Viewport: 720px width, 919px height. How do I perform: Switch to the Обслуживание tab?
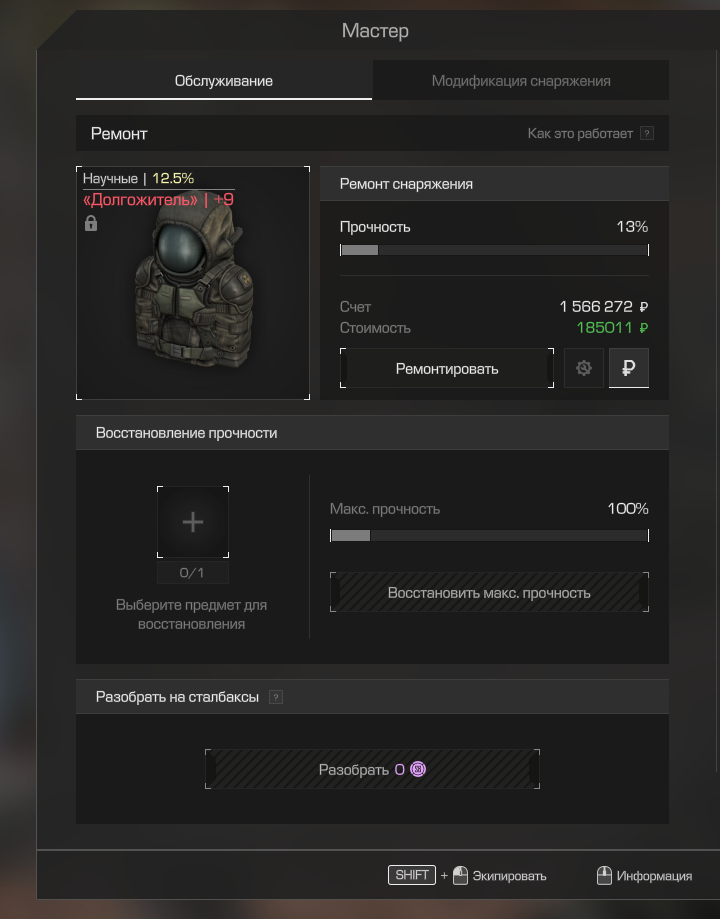point(223,80)
